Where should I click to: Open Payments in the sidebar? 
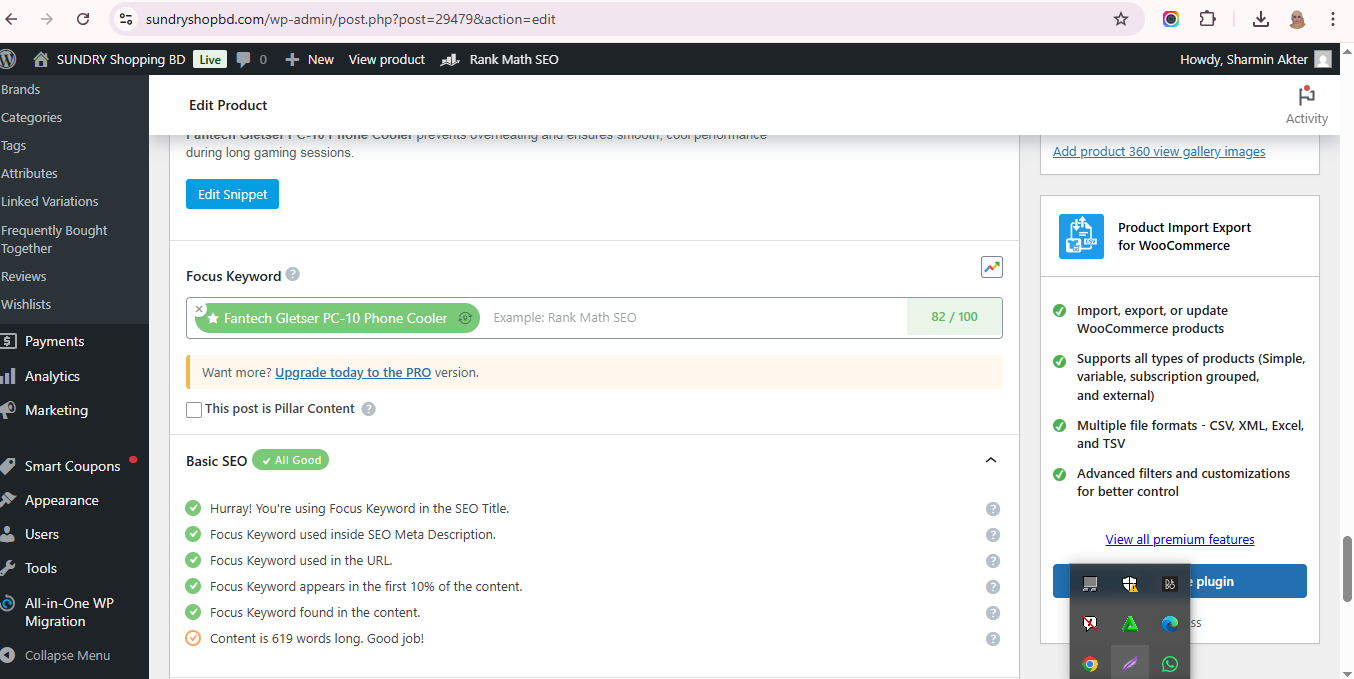[54, 341]
